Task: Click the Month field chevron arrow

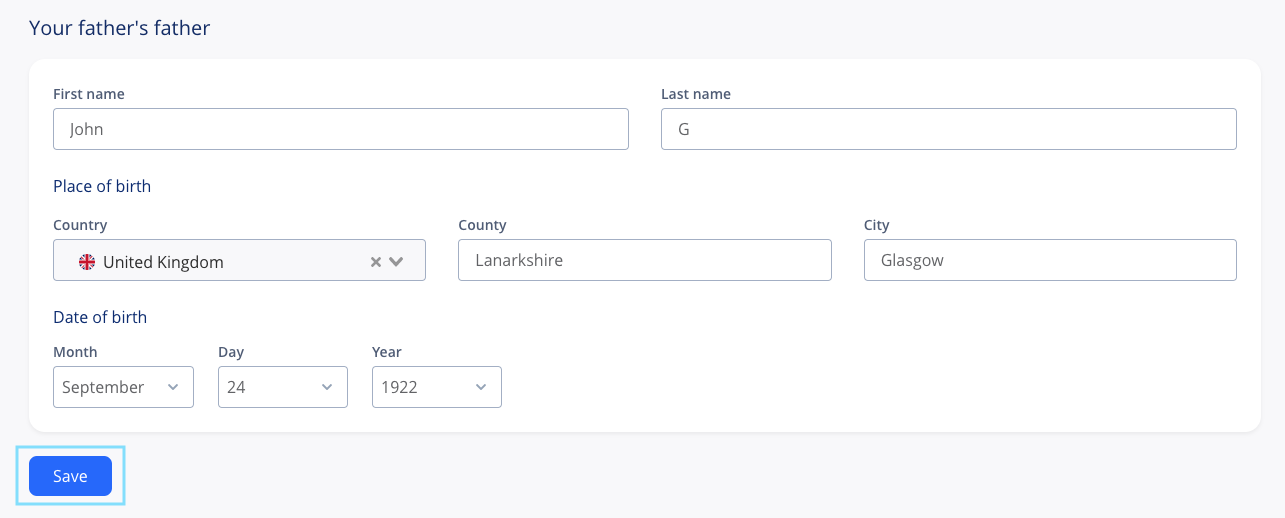Action: (x=173, y=387)
